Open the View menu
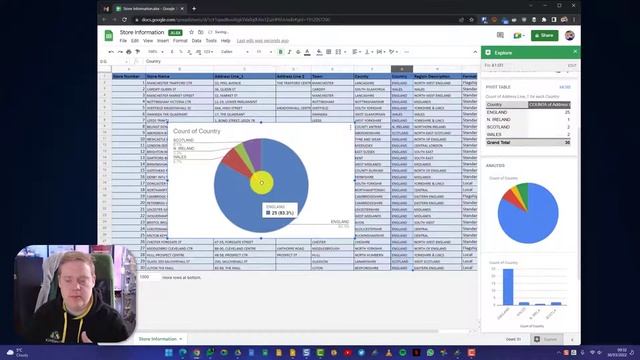This screenshot has height=360, width=640. [x=148, y=41]
